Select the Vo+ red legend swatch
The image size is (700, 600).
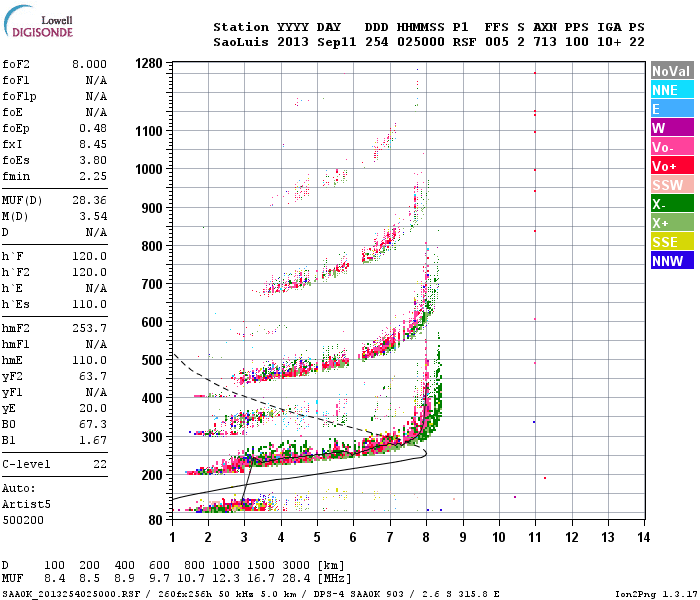pos(672,166)
